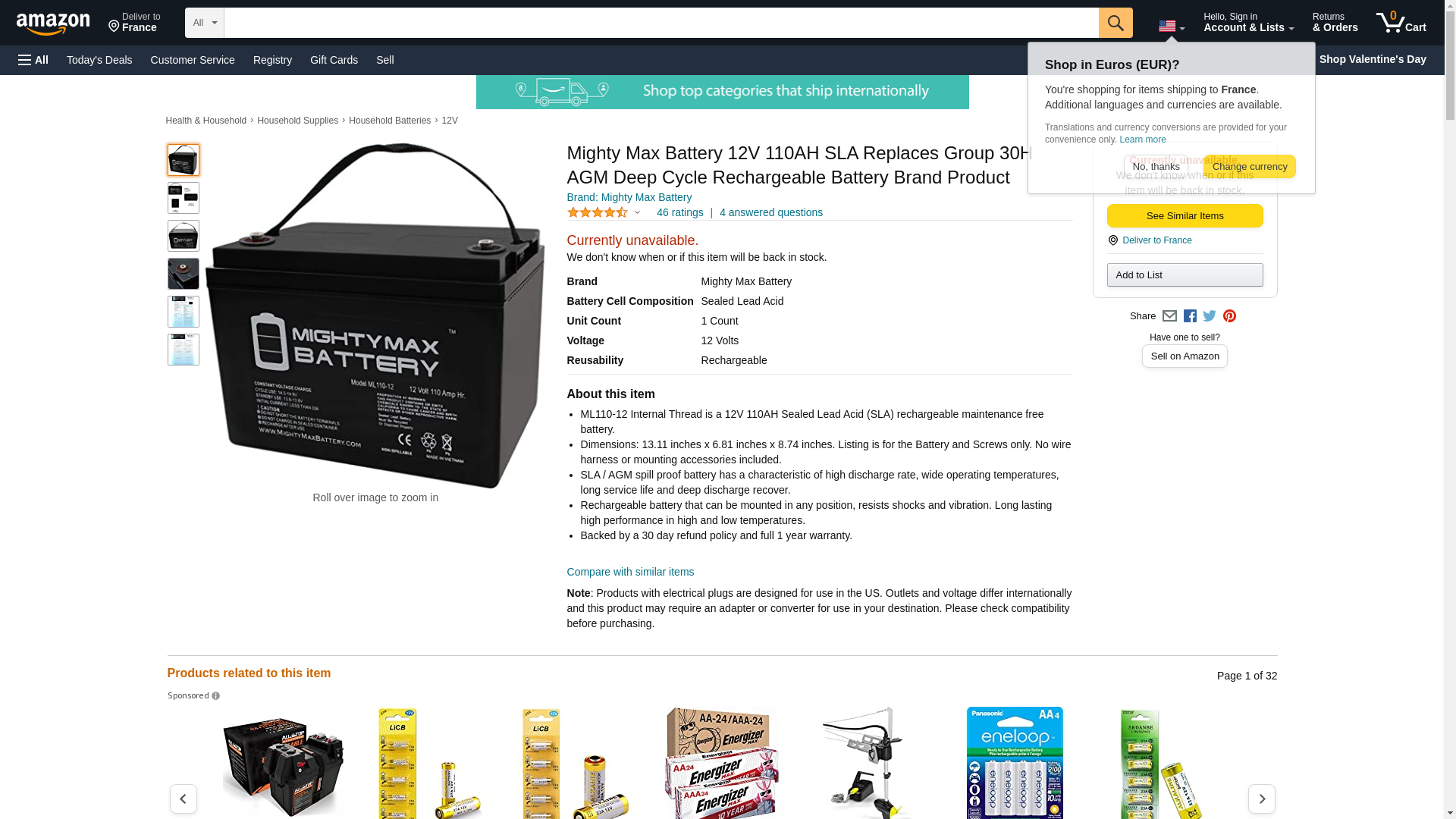Select the second product thumbnail image

point(184,198)
